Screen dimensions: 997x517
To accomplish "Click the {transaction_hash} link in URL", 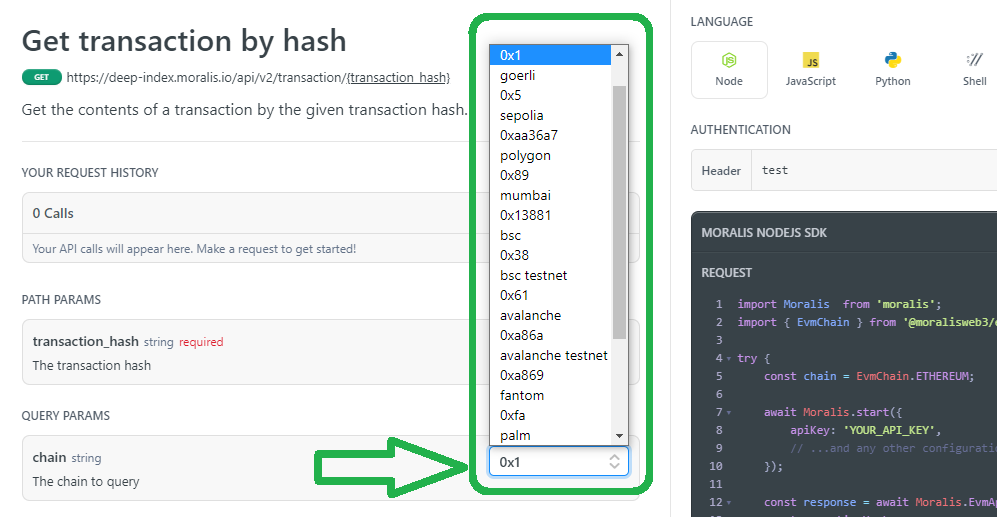I will (398, 78).
